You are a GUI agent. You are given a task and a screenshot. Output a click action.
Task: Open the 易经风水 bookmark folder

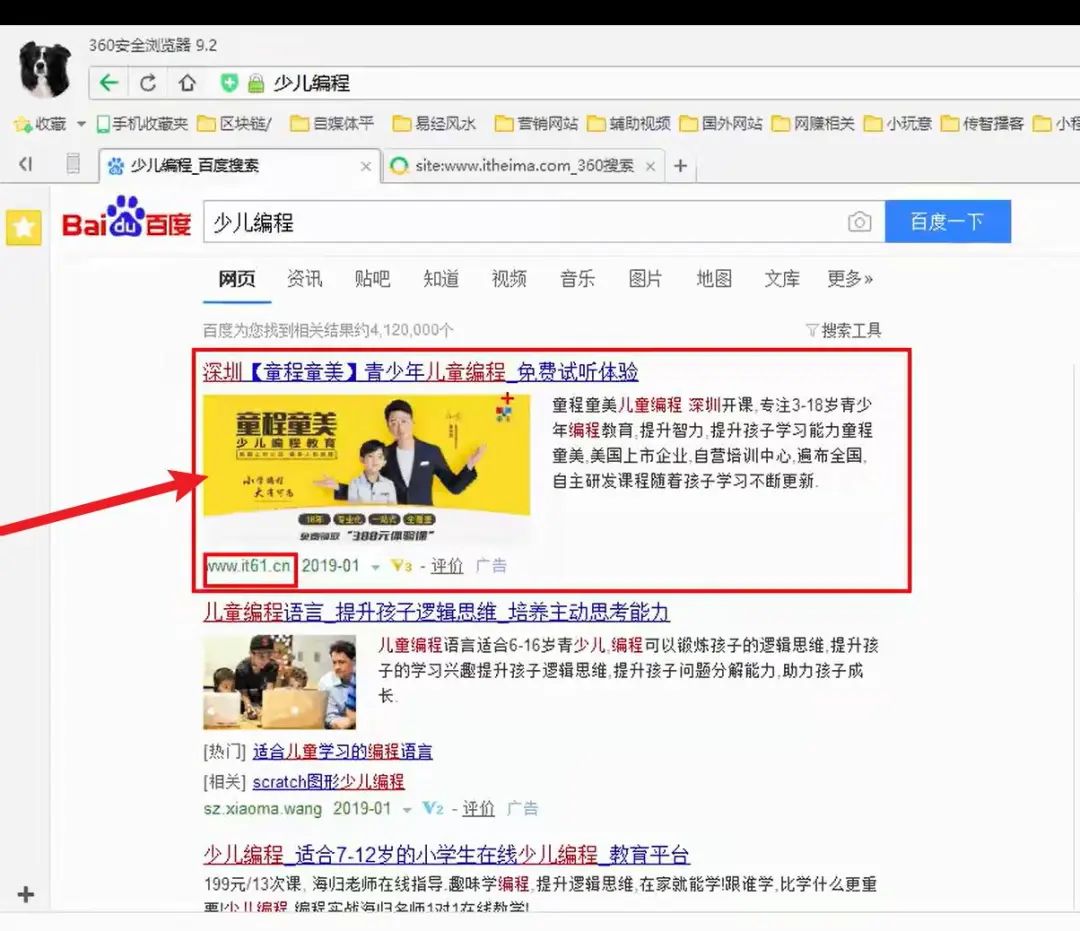[x=434, y=124]
